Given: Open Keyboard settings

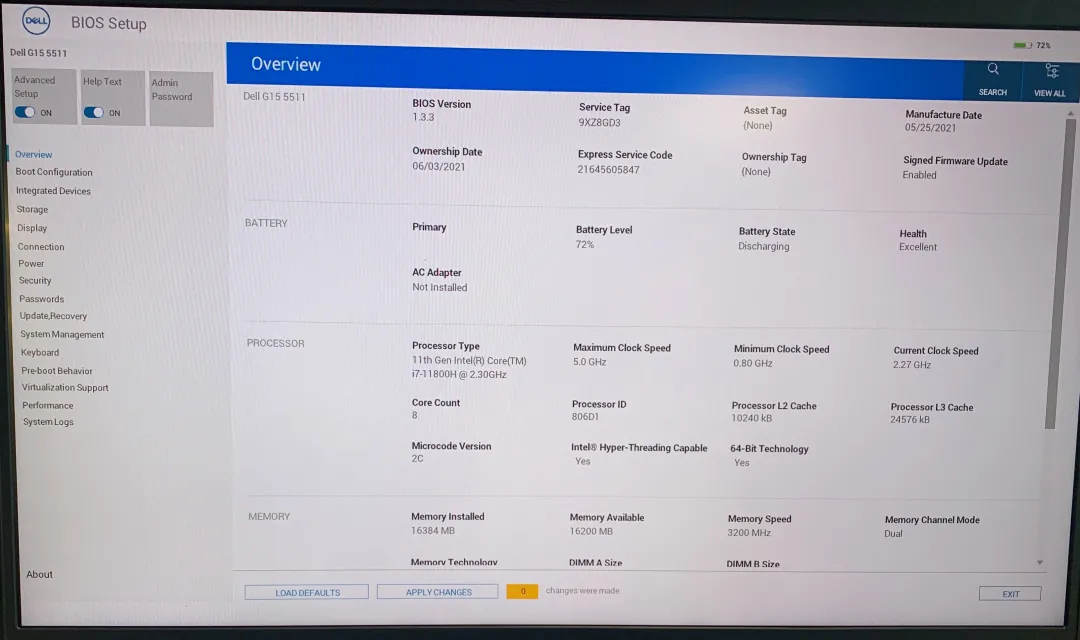Looking at the screenshot, I should click(39, 352).
